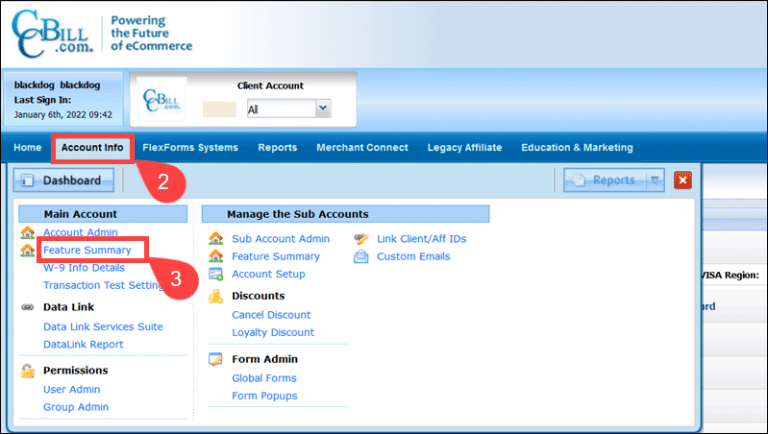
Task: Click the Link Client/Aff IDs icon
Action: [x=360, y=239]
